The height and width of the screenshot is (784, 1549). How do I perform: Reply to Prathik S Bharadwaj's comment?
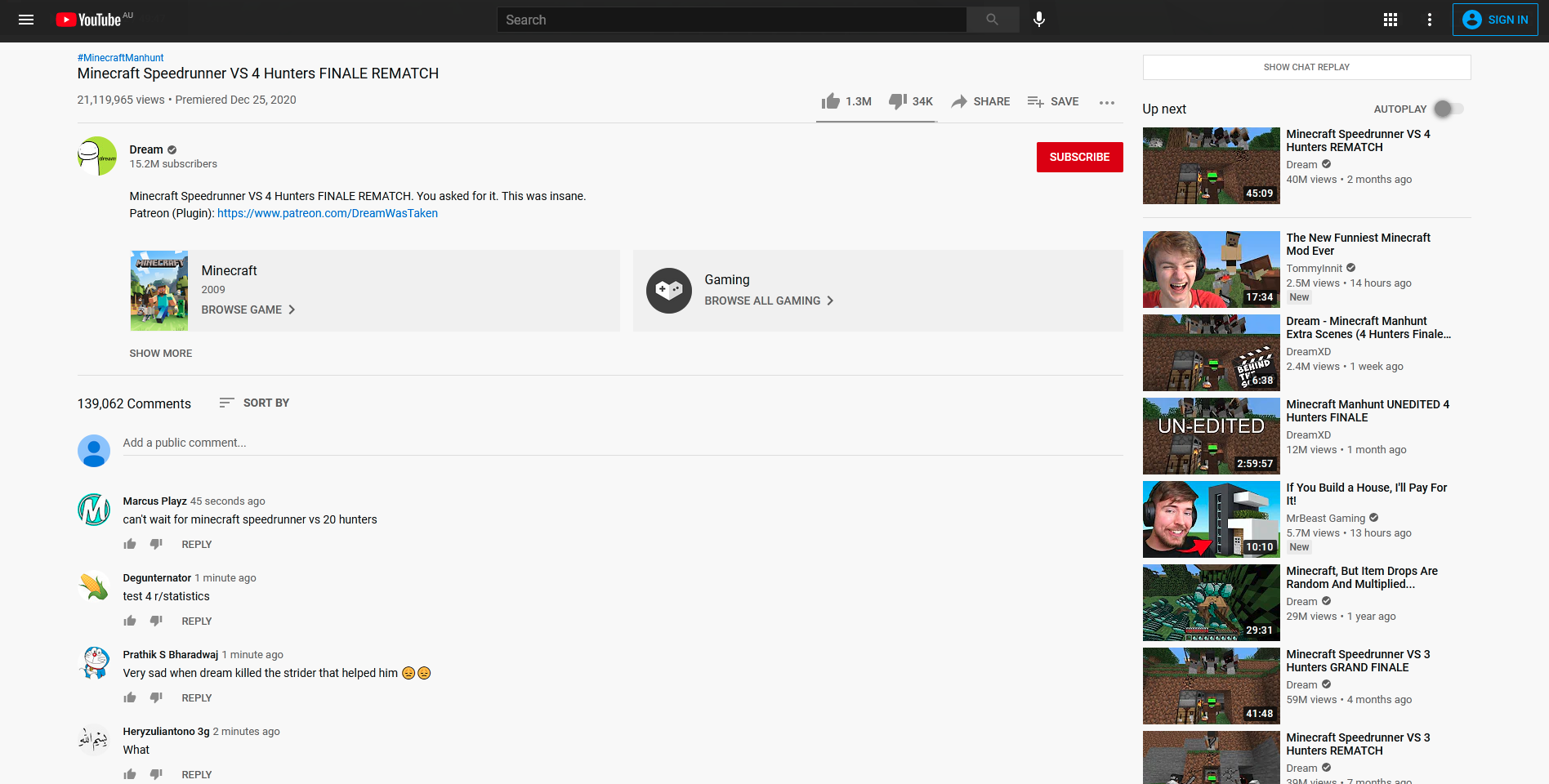coord(197,698)
